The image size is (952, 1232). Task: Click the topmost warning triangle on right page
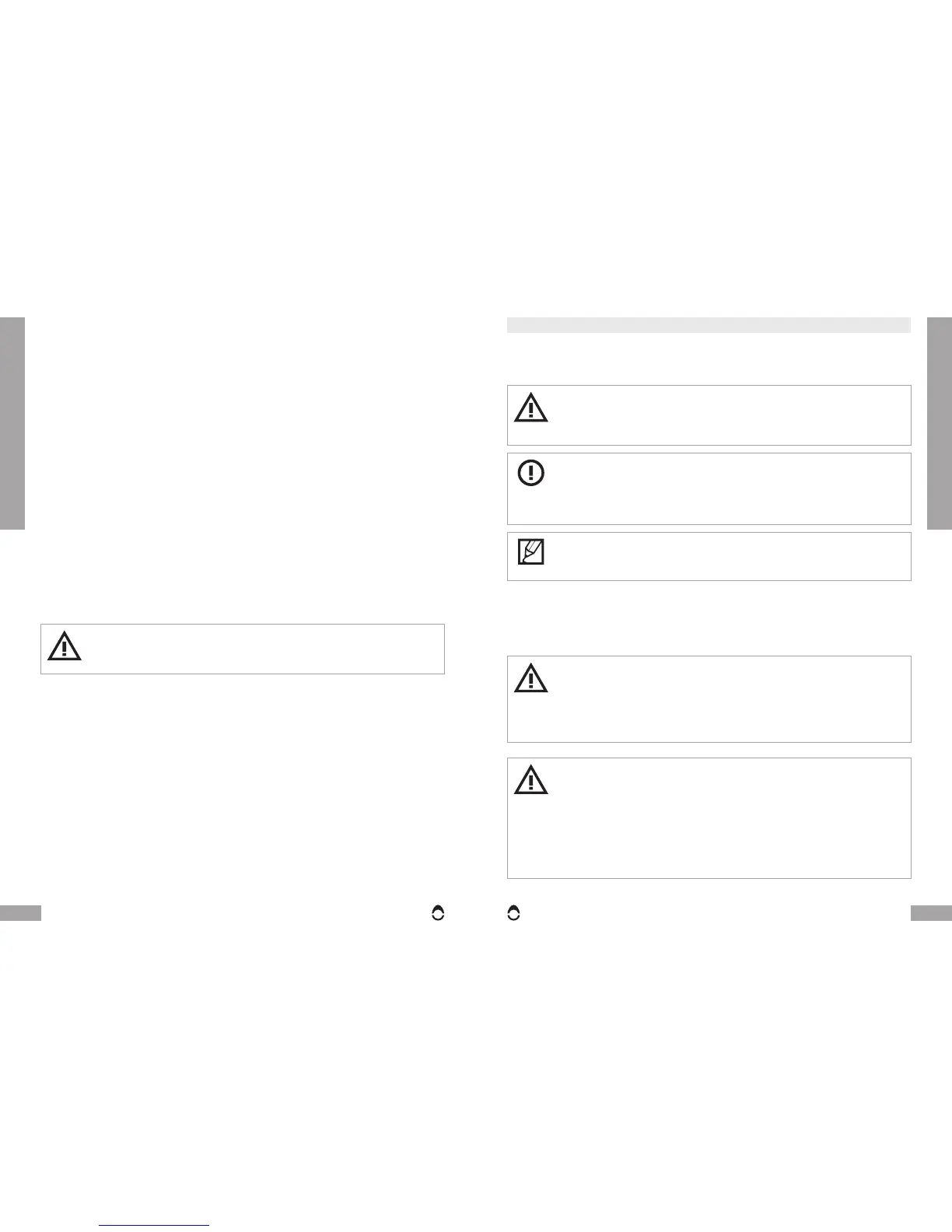click(531, 408)
